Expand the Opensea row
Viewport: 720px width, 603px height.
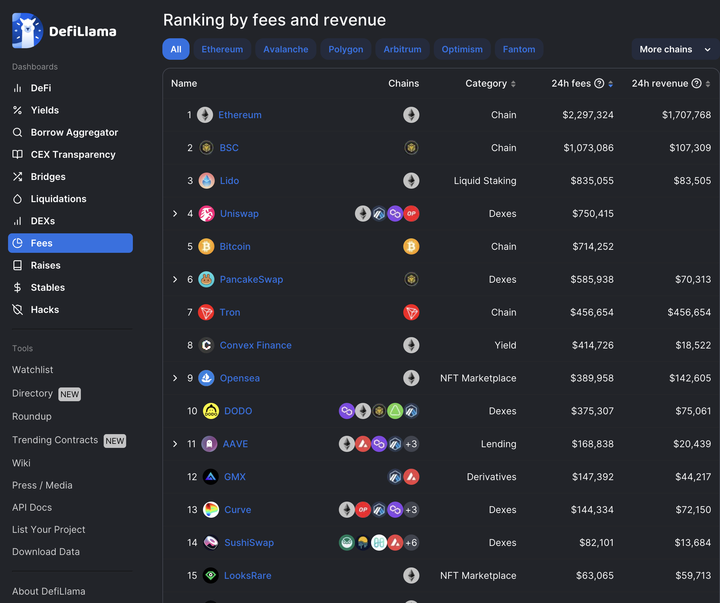(x=175, y=378)
